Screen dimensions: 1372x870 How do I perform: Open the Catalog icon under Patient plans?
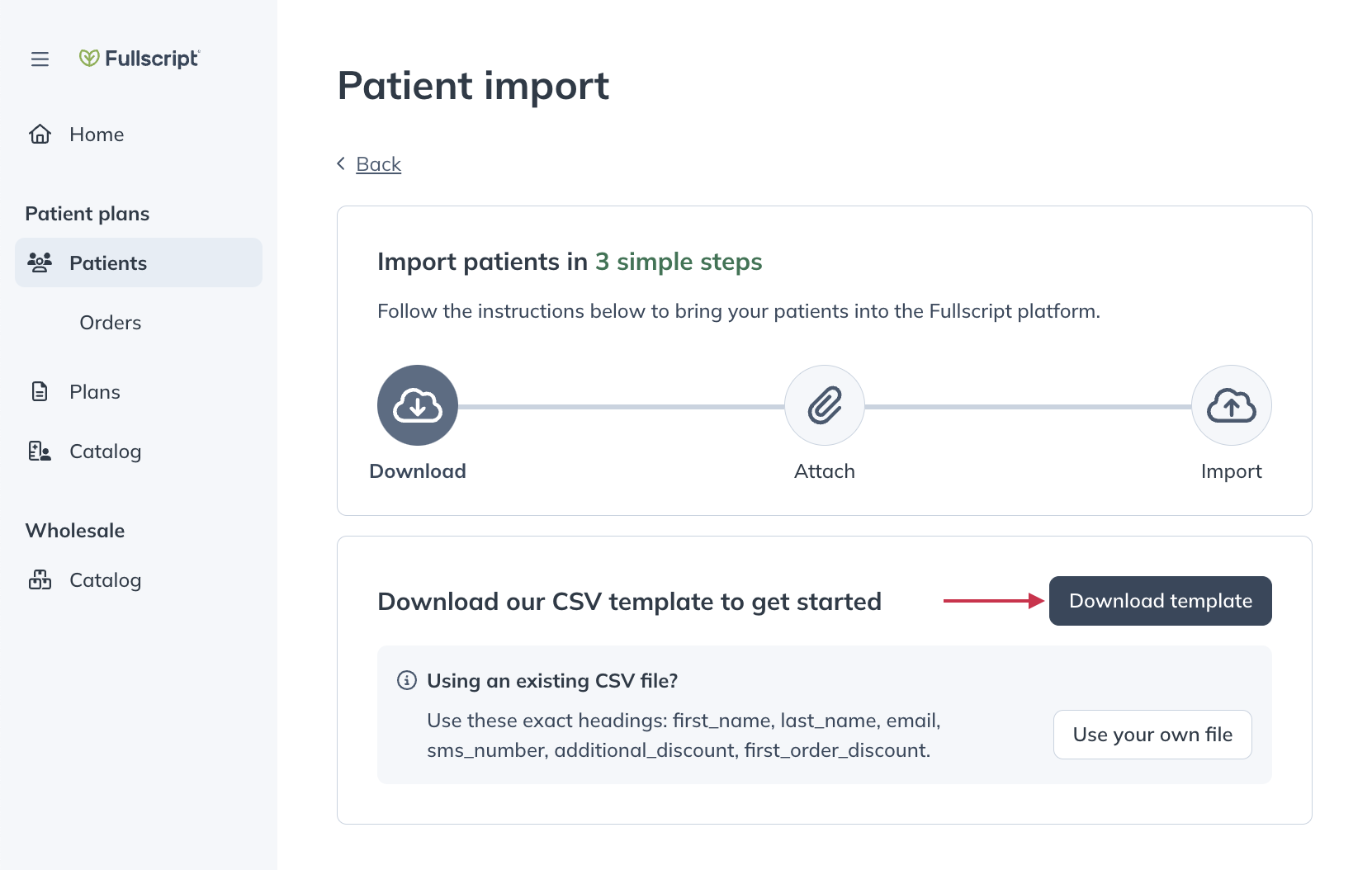tap(39, 451)
